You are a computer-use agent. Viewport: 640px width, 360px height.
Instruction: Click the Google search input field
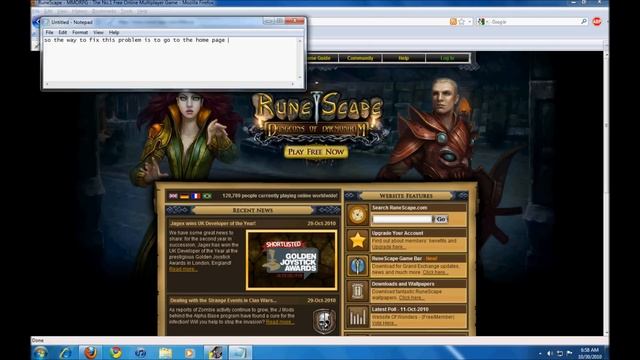pyautogui.click(x=535, y=22)
